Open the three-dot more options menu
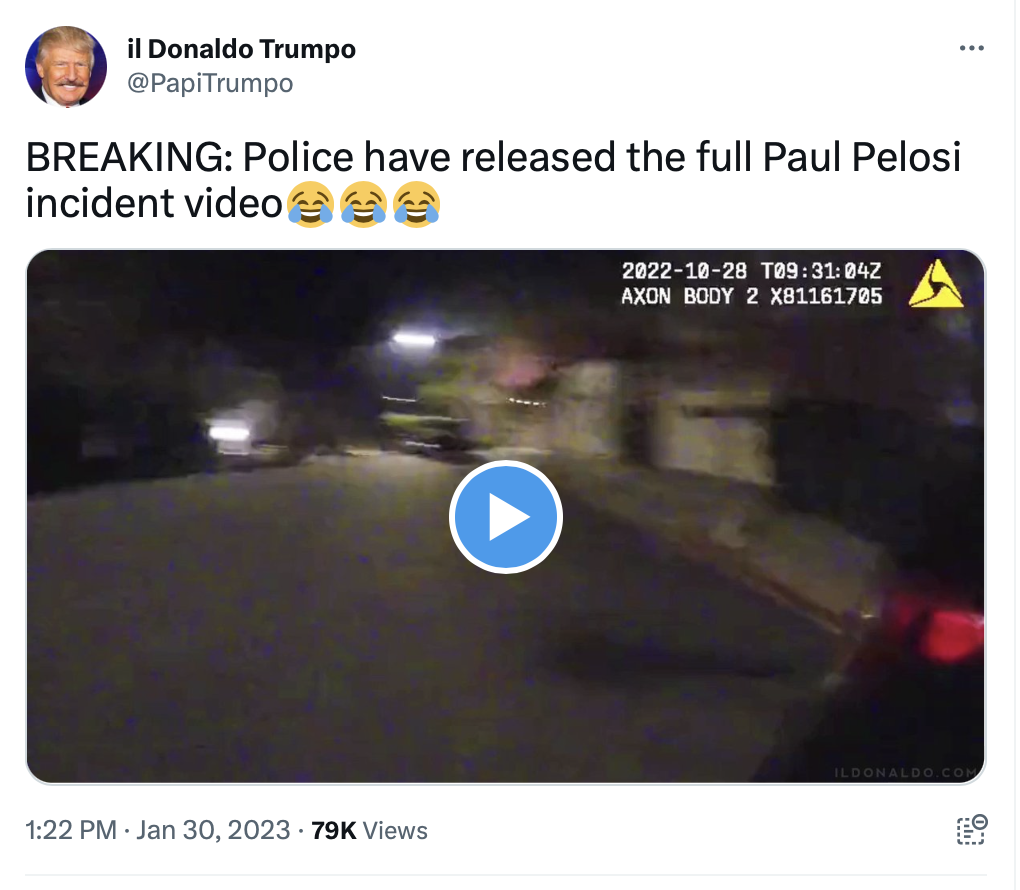1020x890 pixels. [971, 48]
